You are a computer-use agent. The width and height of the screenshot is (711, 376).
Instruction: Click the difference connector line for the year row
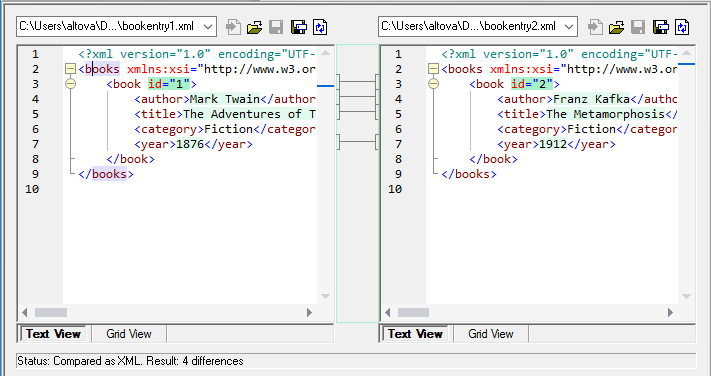pyautogui.click(x=357, y=142)
